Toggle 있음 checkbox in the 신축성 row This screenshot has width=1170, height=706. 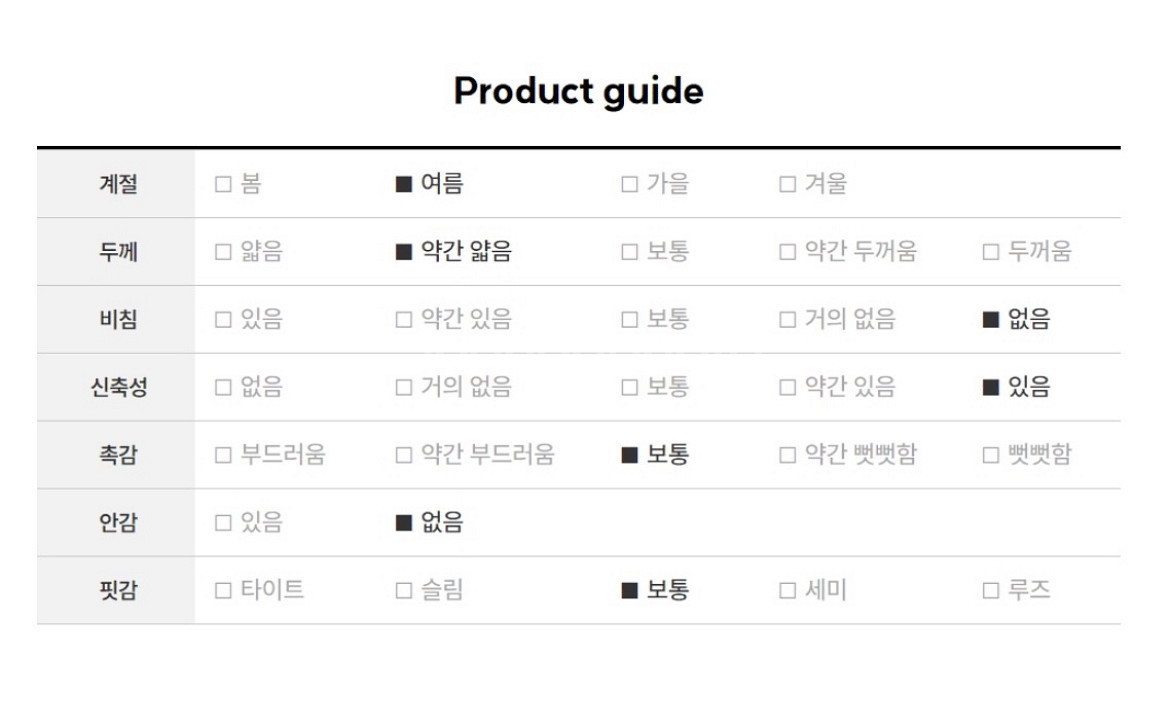pyautogui.click(x=991, y=387)
